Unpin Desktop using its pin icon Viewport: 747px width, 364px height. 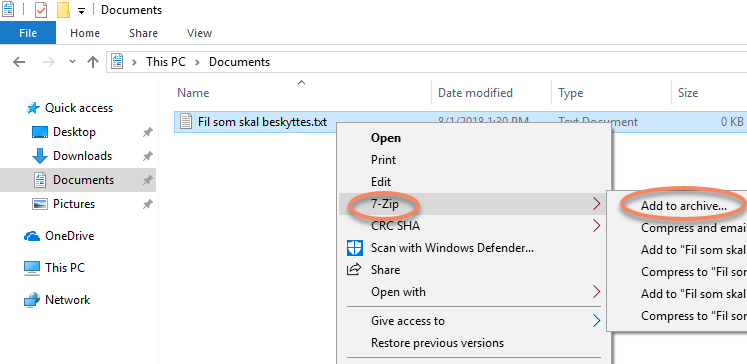point(148,132)
